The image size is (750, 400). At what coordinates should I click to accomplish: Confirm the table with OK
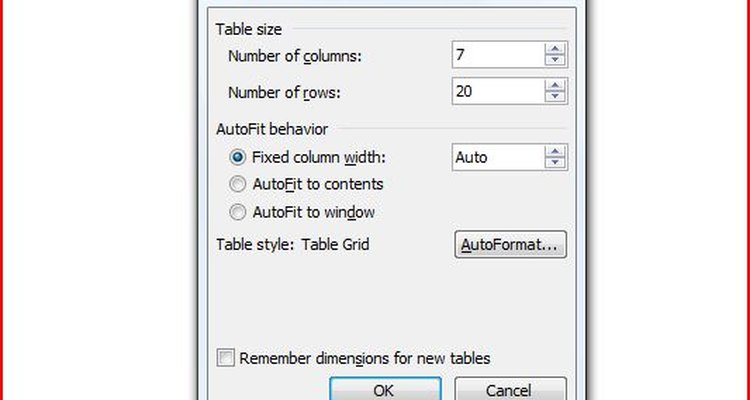coord(385,389)
